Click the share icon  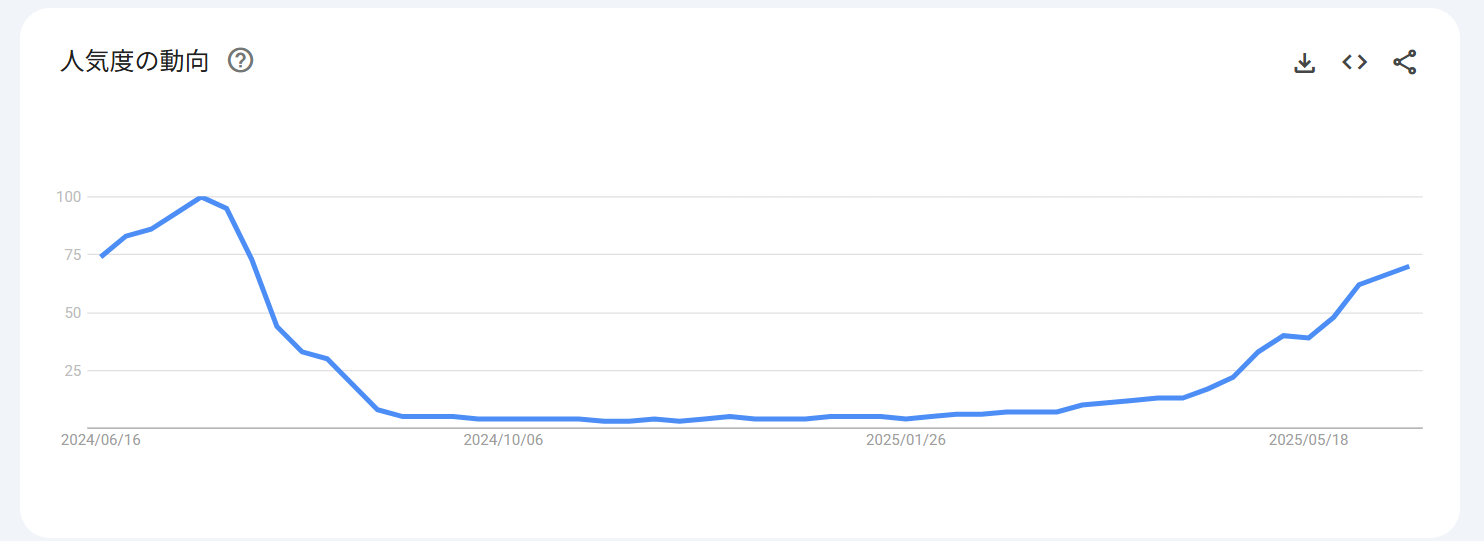coord(1405,62)
